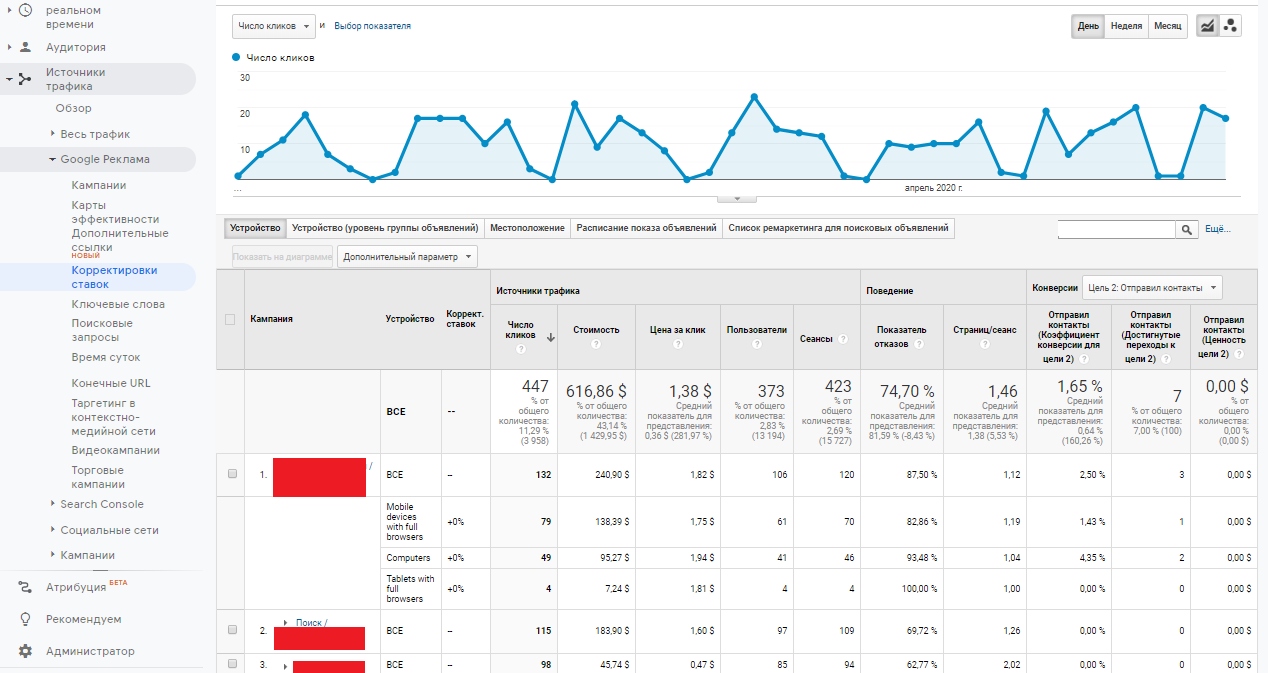The image size is (1268, 673).
Task: Open help icon next to Сеансы
Action: pyautogui.click(x=843, y=339)
